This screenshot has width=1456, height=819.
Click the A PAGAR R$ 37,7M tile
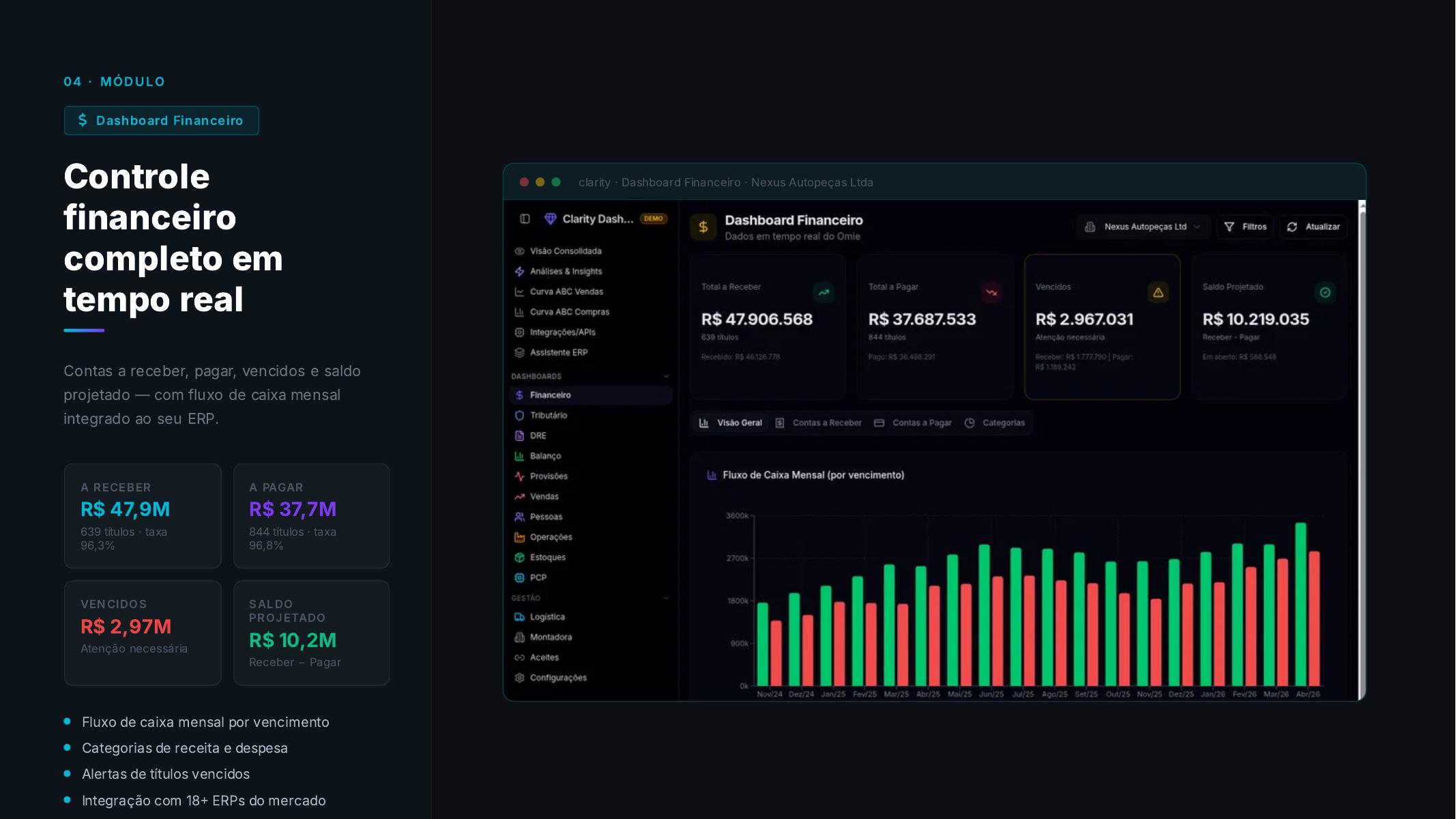[x=311, y=516]
